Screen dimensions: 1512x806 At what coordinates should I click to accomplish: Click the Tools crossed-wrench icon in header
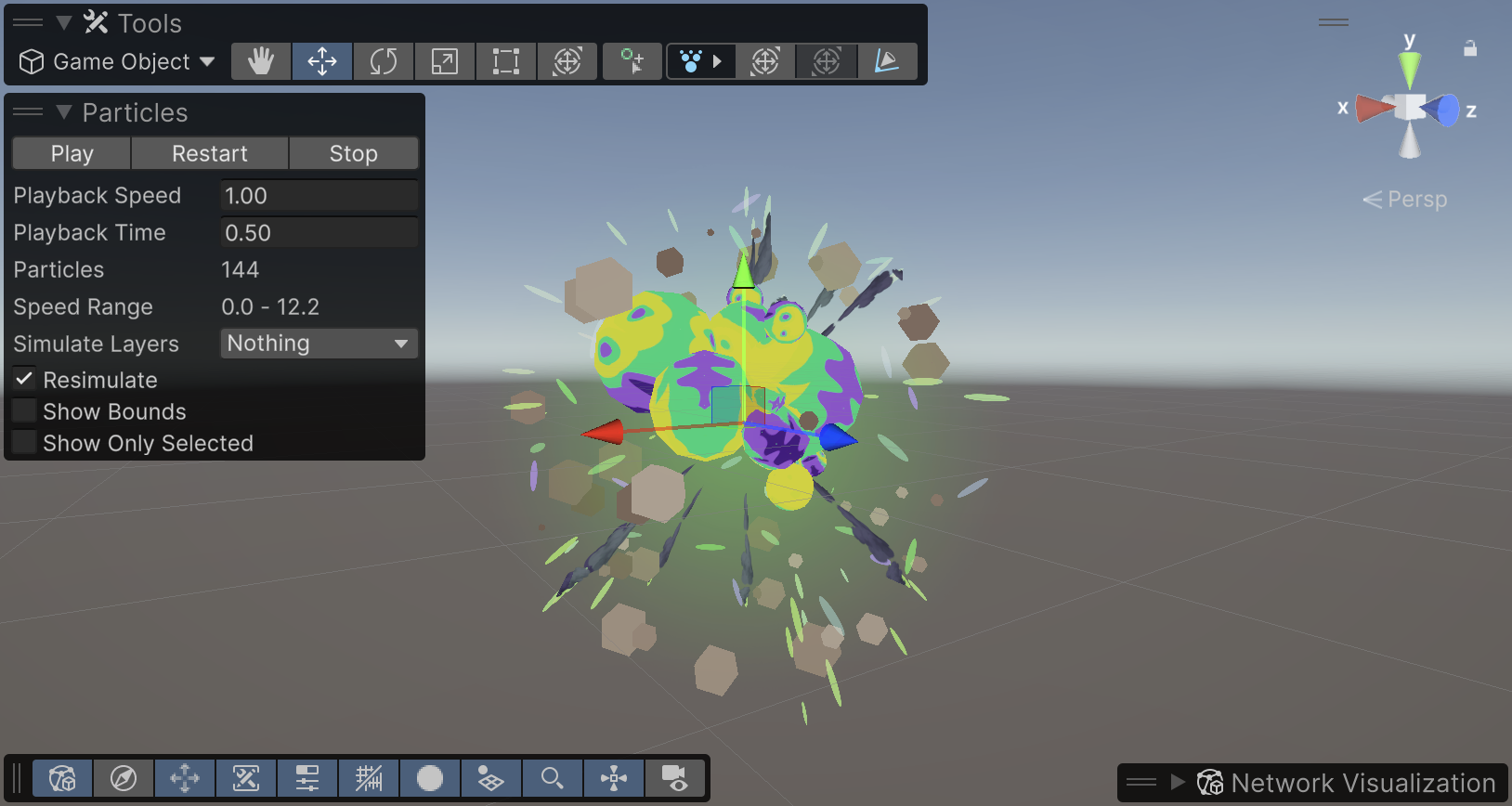click(x=96, y=22)
